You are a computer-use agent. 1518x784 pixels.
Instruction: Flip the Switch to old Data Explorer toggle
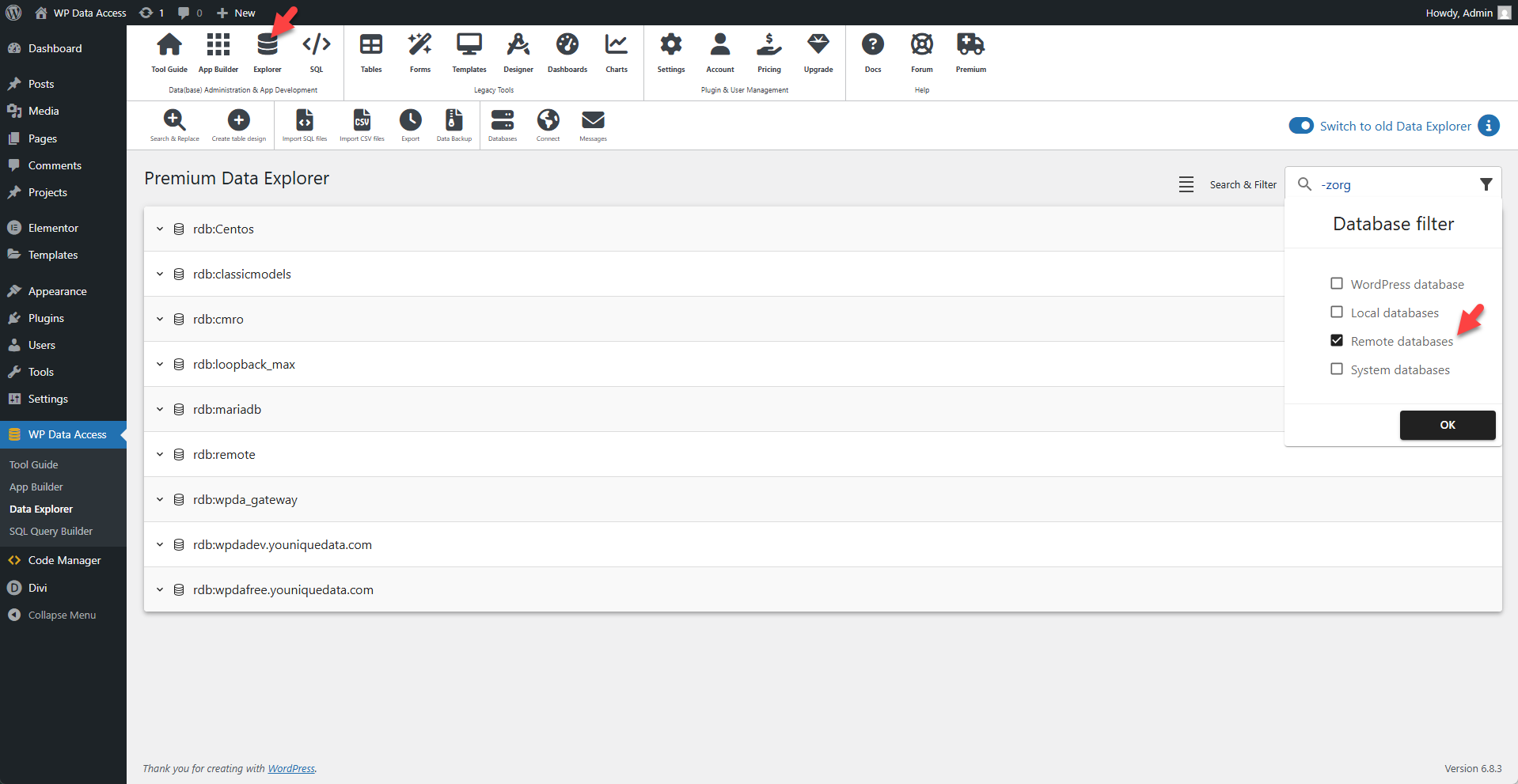coord(1301,125)
